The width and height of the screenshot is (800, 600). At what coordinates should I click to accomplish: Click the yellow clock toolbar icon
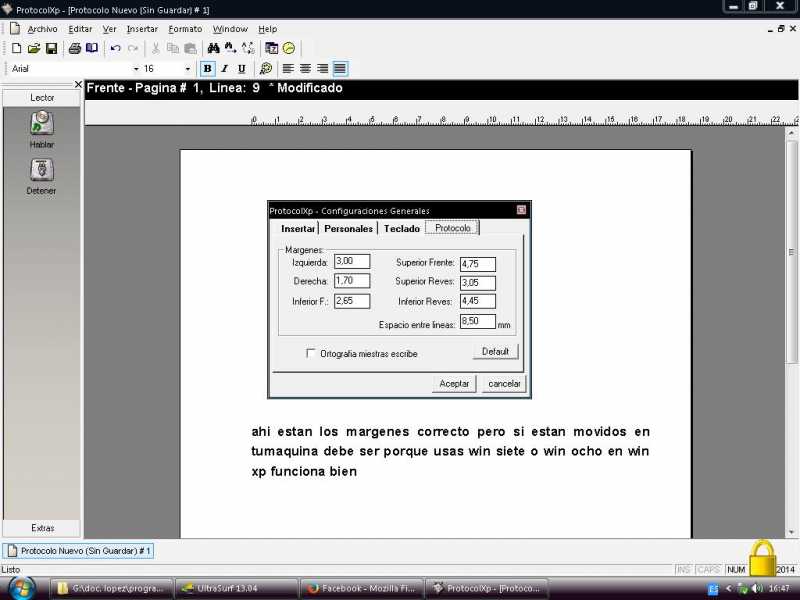tap(289, 48)
